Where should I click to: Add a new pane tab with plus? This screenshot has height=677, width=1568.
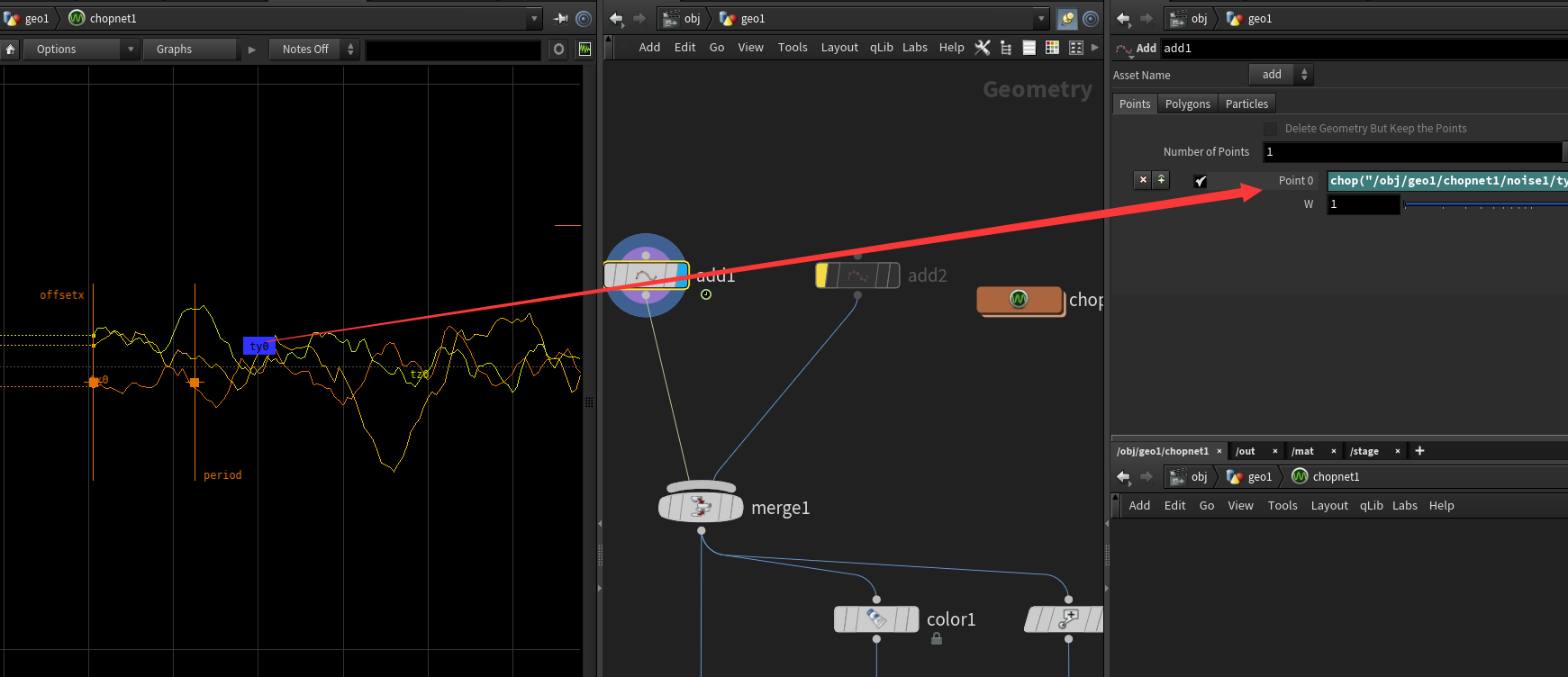(1419, 451)
